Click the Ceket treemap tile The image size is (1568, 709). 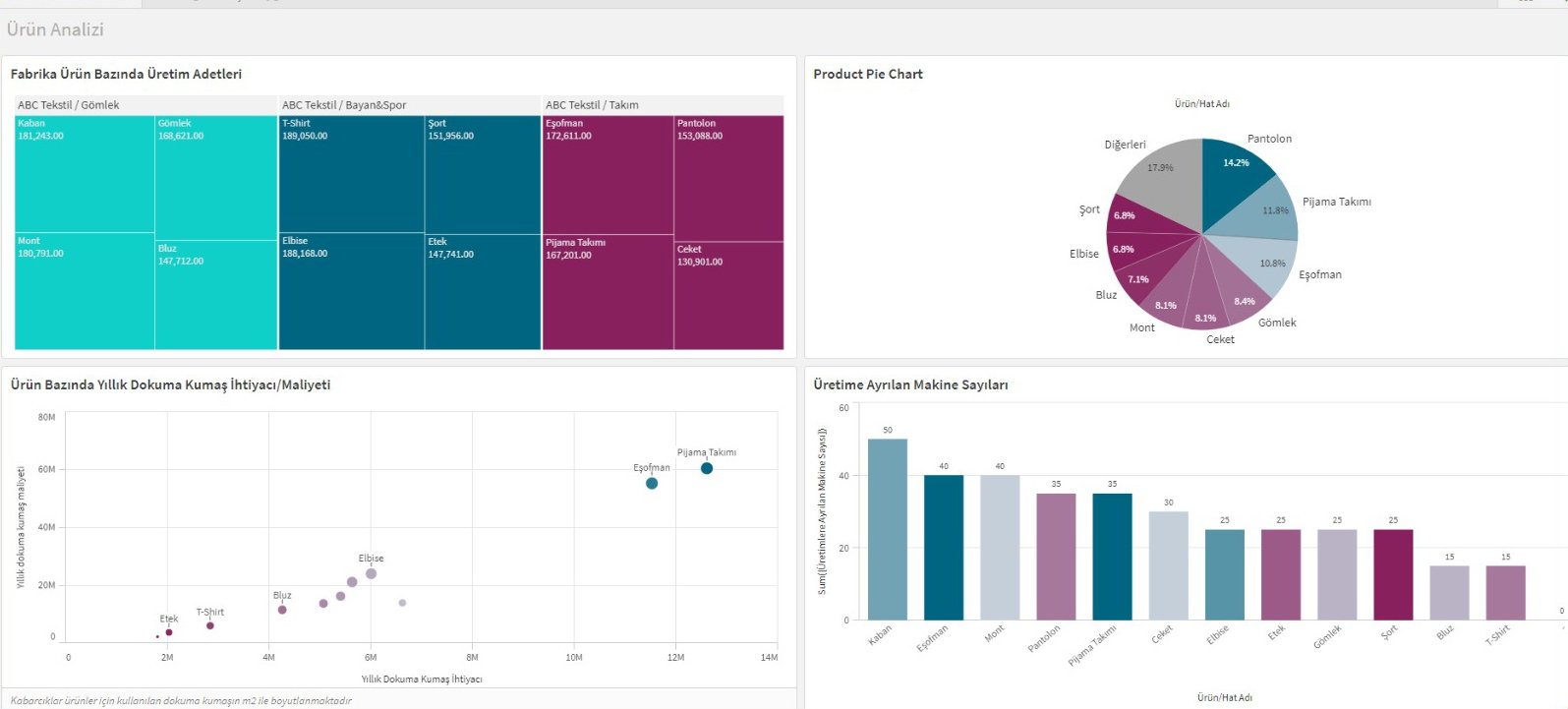tap(728, 295)
